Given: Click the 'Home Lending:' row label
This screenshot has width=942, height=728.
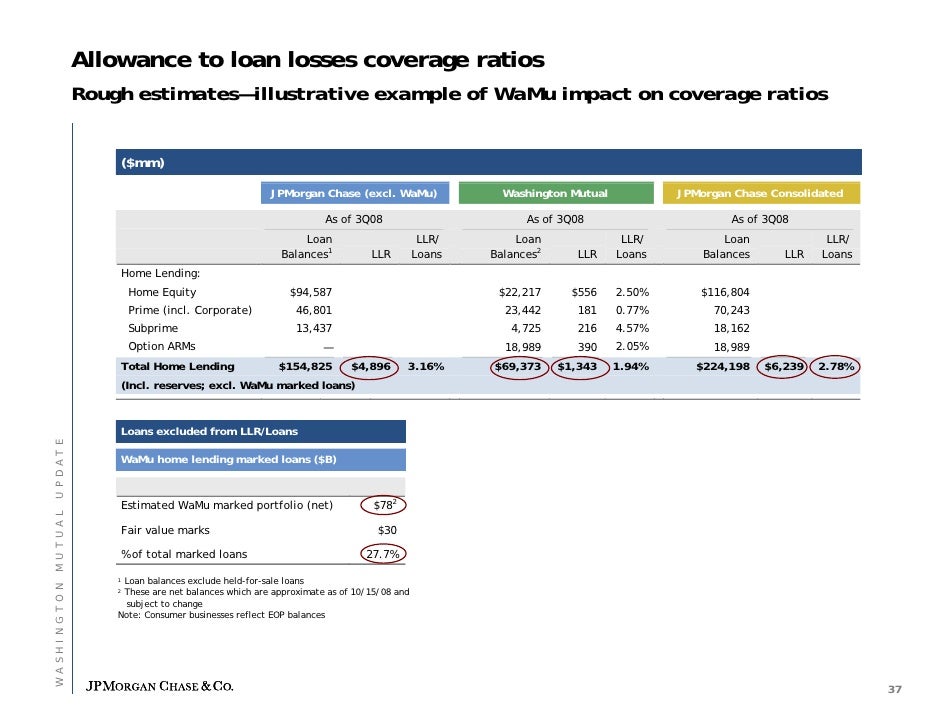Looking at the screenshot, I should coord(160,273).
